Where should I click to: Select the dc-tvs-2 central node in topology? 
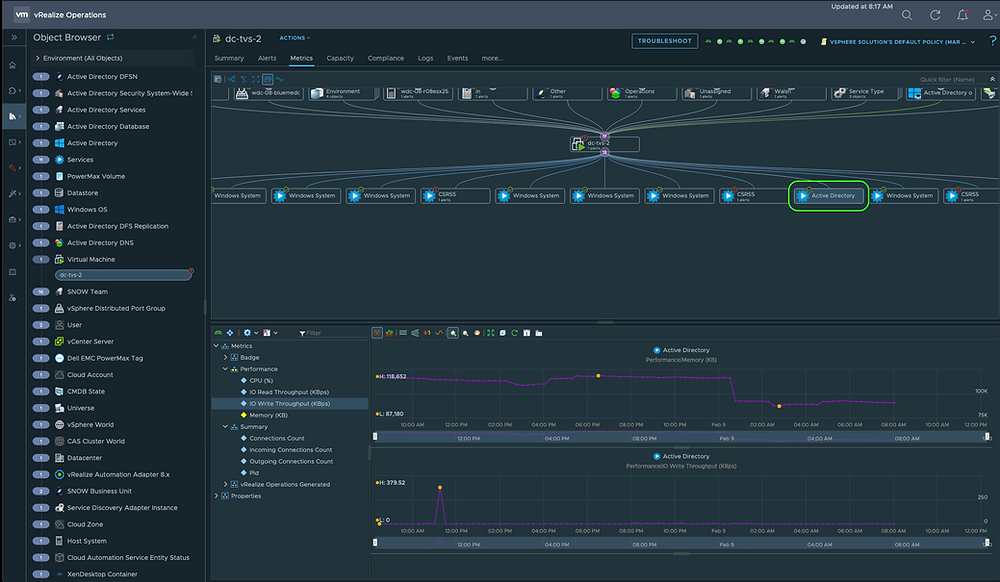click(605, 144)
